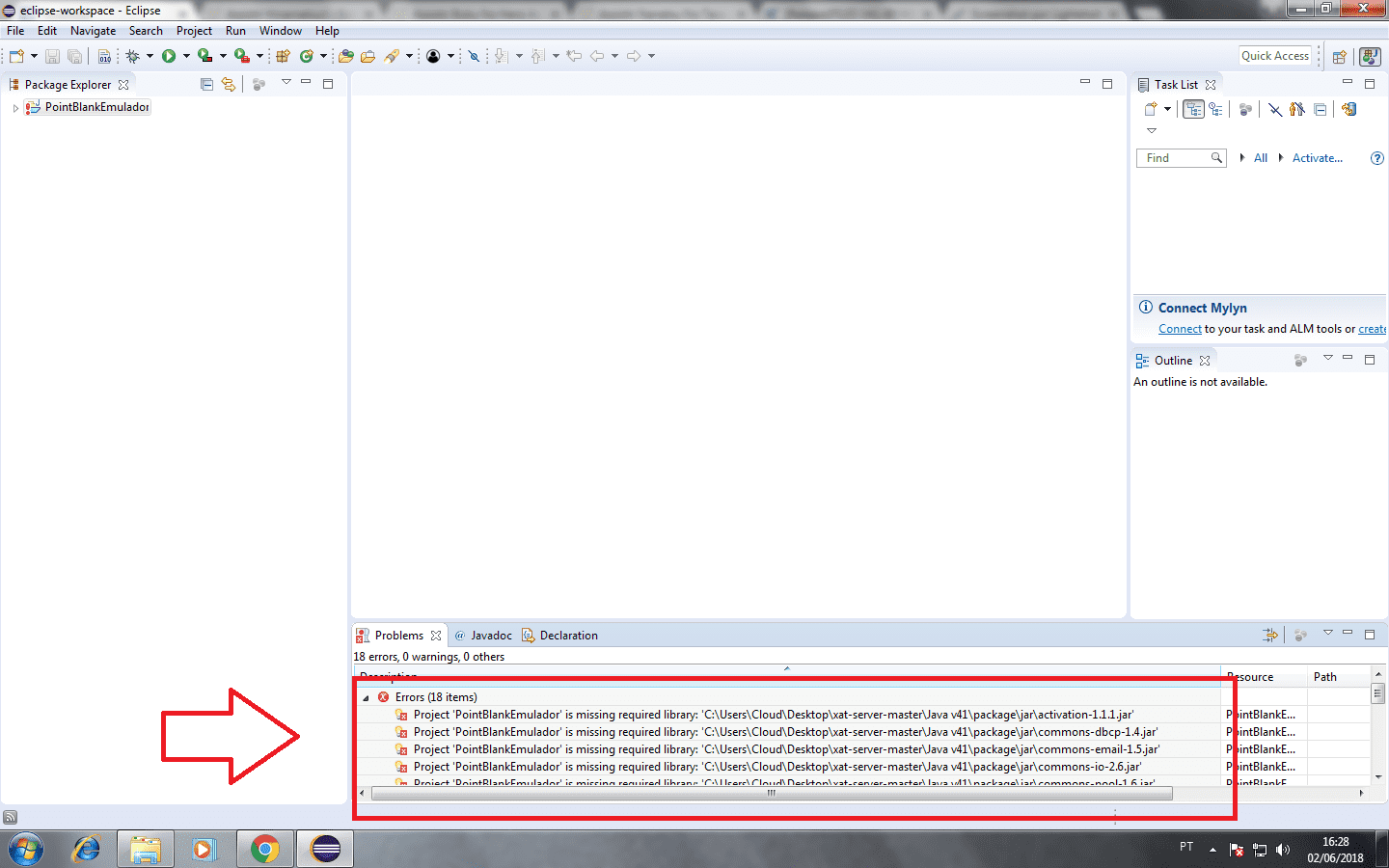Toggle Focus on Active Task in Outline
Image resolution: width=1389 pixels, height=868 pixels.
pyautogui.click(x=1300, y=360)
